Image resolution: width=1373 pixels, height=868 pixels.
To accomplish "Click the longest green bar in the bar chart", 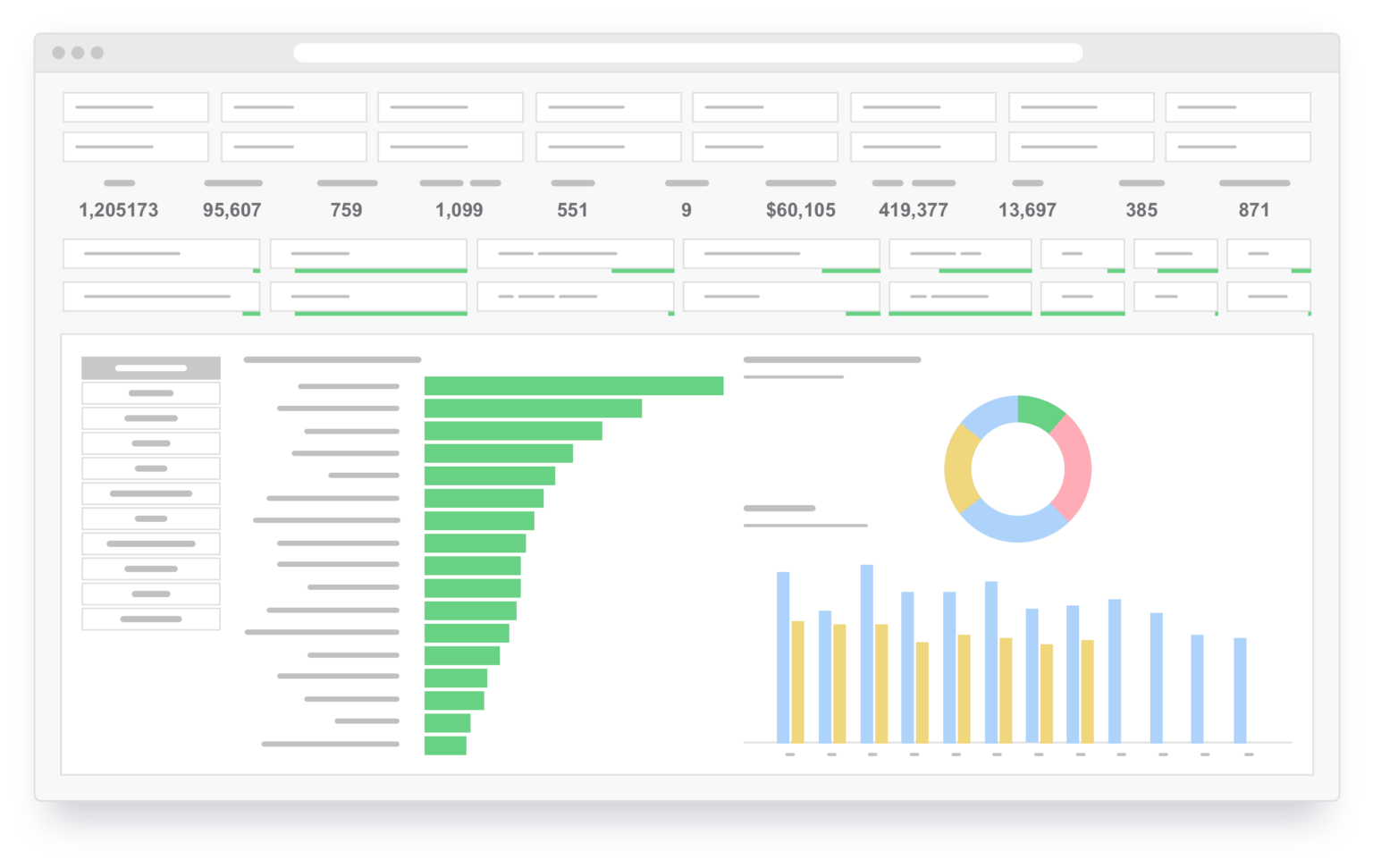I will tap(572, 385).
